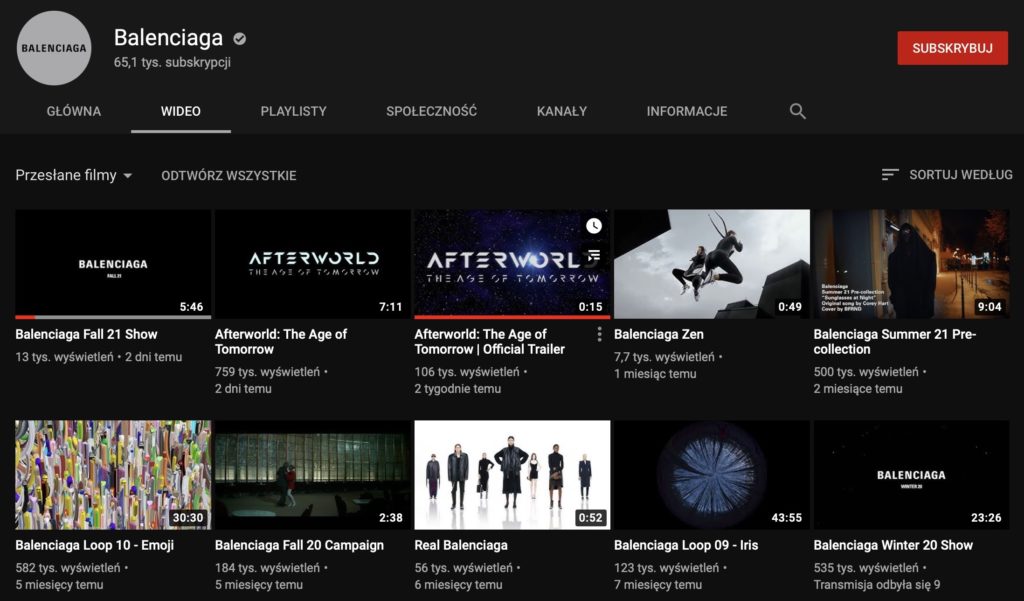Click the Afterworld trailer red progress bar
The width and height of the screenshot is (1024, 601).
512,317
